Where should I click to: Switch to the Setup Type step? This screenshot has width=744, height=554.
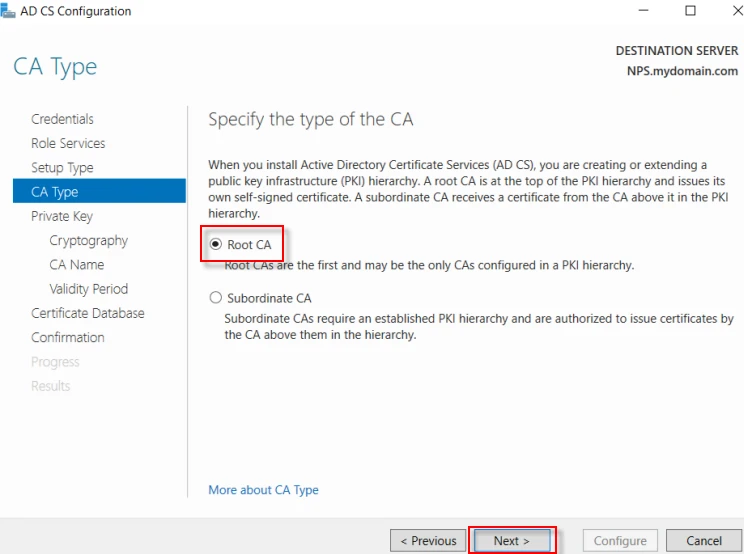pyautogui.click(x=62, y=168)
